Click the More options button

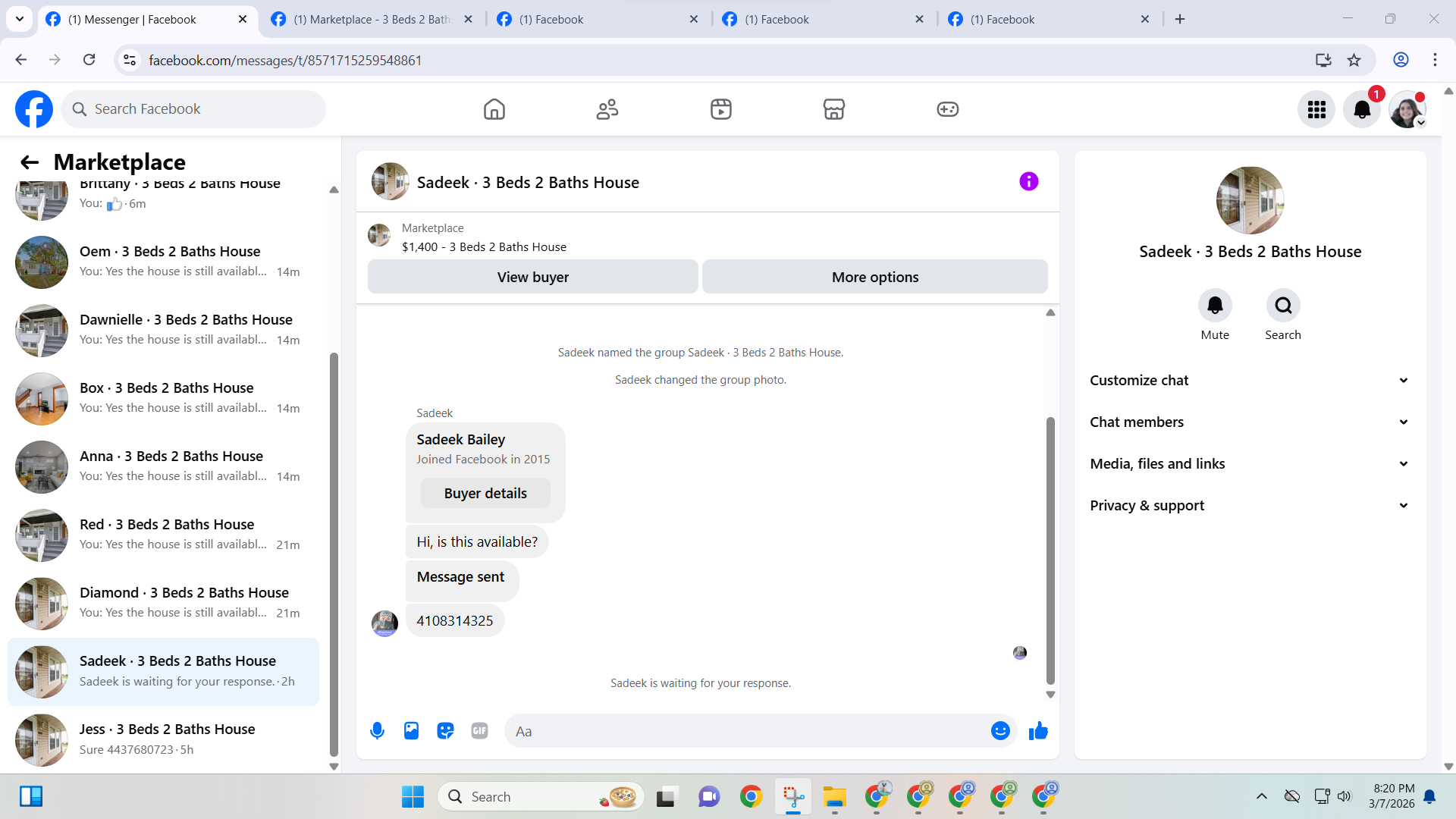(x=875, y=277)
